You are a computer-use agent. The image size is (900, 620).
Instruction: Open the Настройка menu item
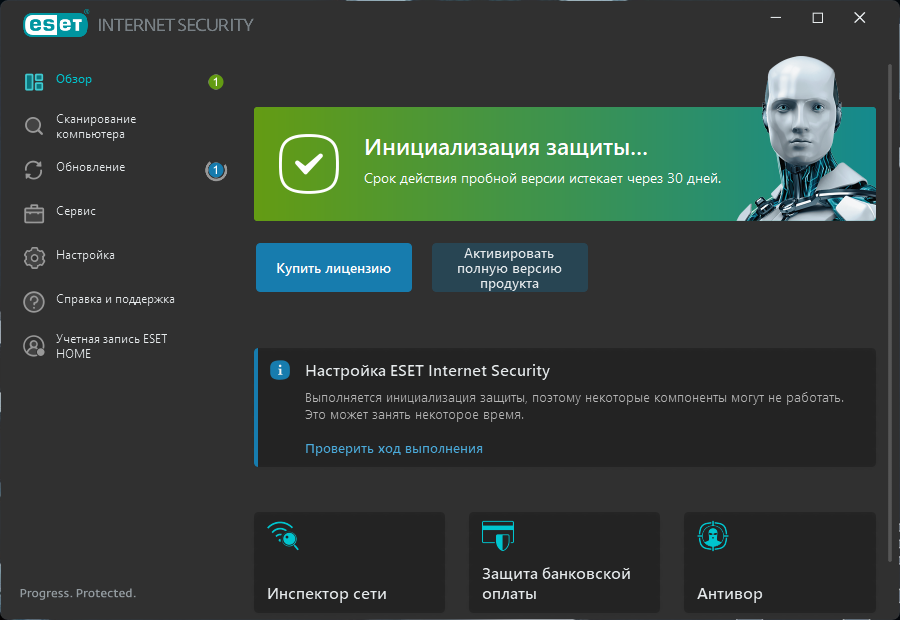coord(86,255)
